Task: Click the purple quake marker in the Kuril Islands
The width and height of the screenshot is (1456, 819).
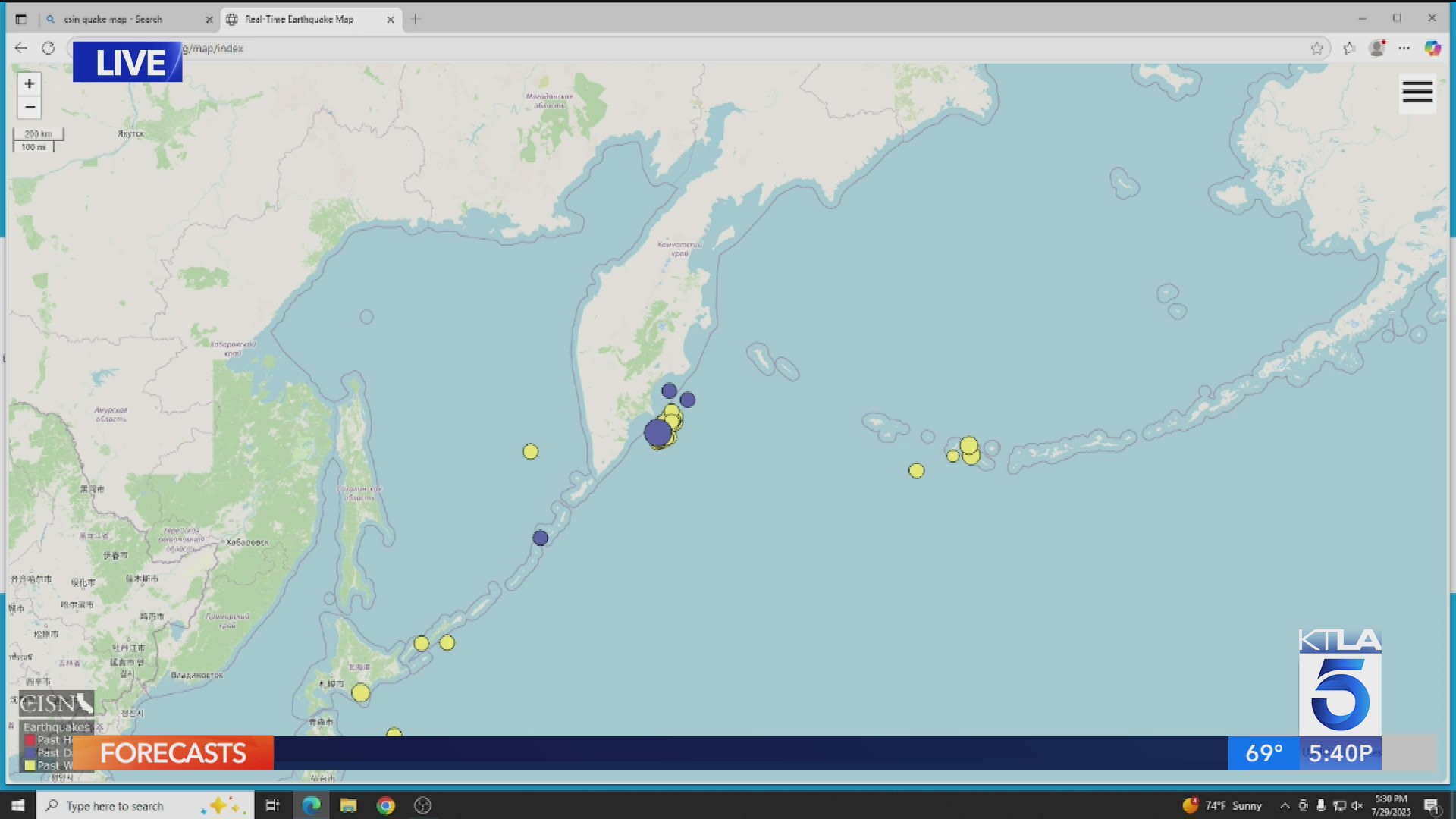Action: pos(540,538)
